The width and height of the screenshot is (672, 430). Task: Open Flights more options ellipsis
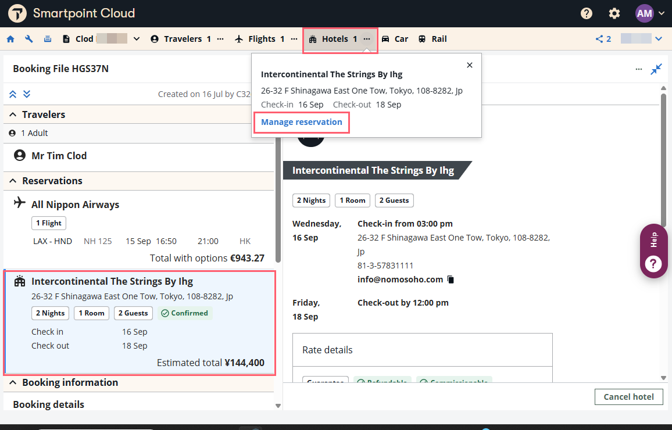click(x=294, y=39)
